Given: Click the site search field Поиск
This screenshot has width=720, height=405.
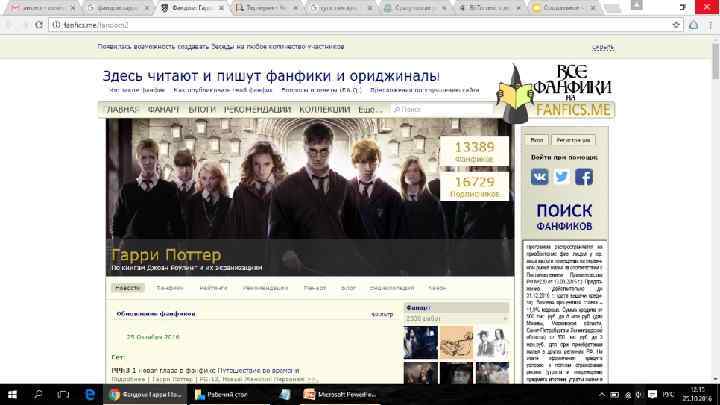Looking at the screenshot, I should click(x=443, y=109).
